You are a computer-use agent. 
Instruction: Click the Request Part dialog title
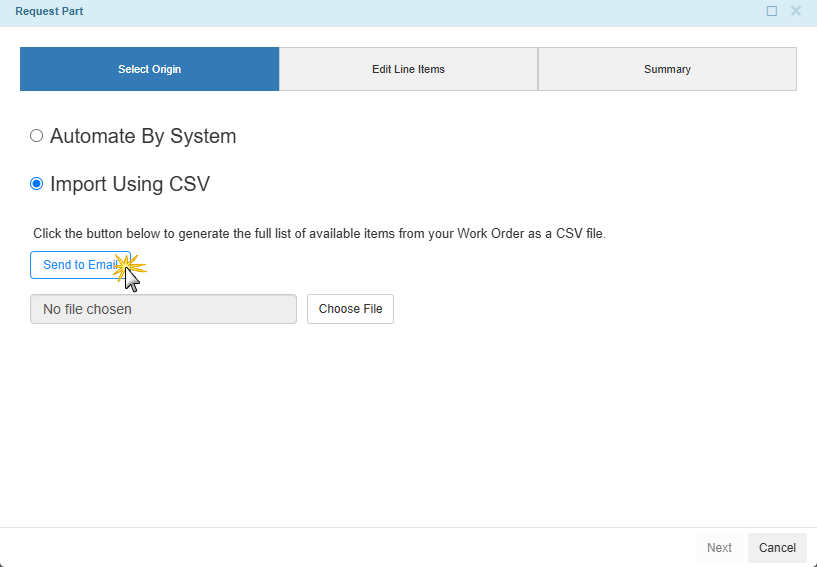click(49, 11)
